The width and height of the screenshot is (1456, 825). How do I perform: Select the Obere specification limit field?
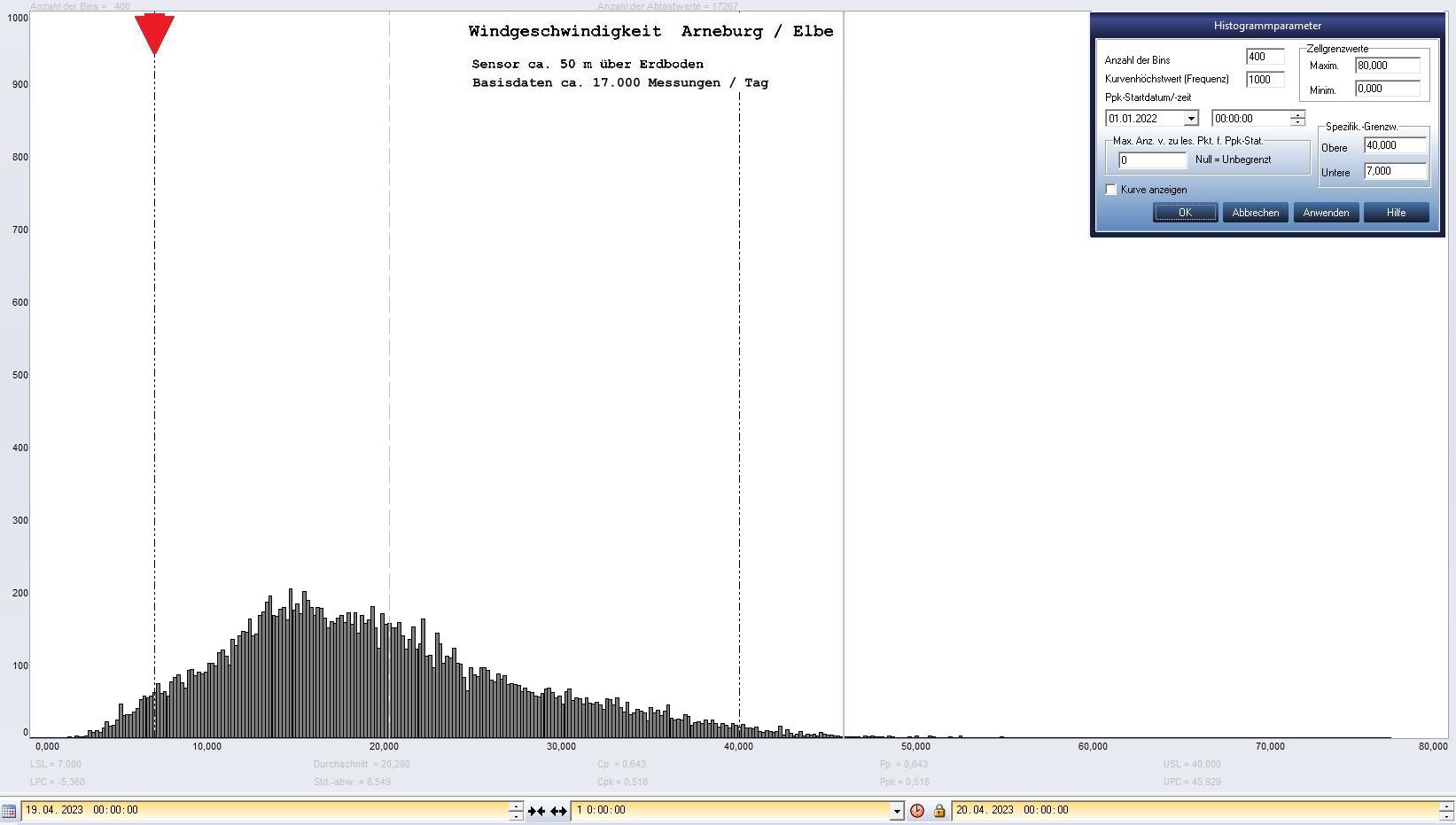1395,145
